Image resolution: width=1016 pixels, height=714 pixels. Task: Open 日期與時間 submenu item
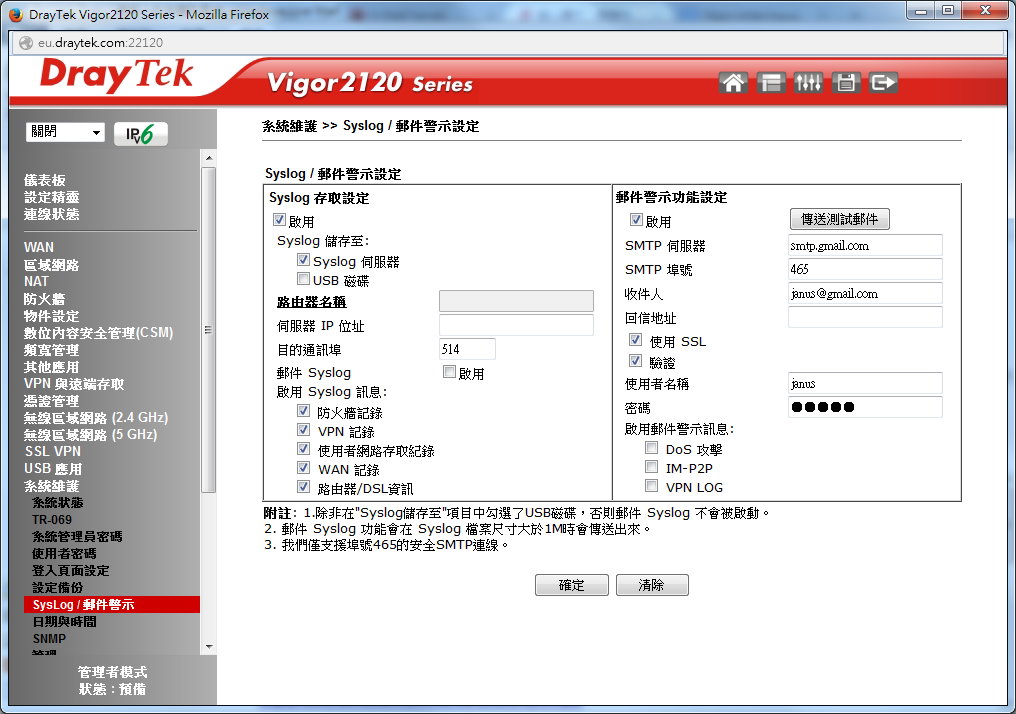tap(64, 621)
